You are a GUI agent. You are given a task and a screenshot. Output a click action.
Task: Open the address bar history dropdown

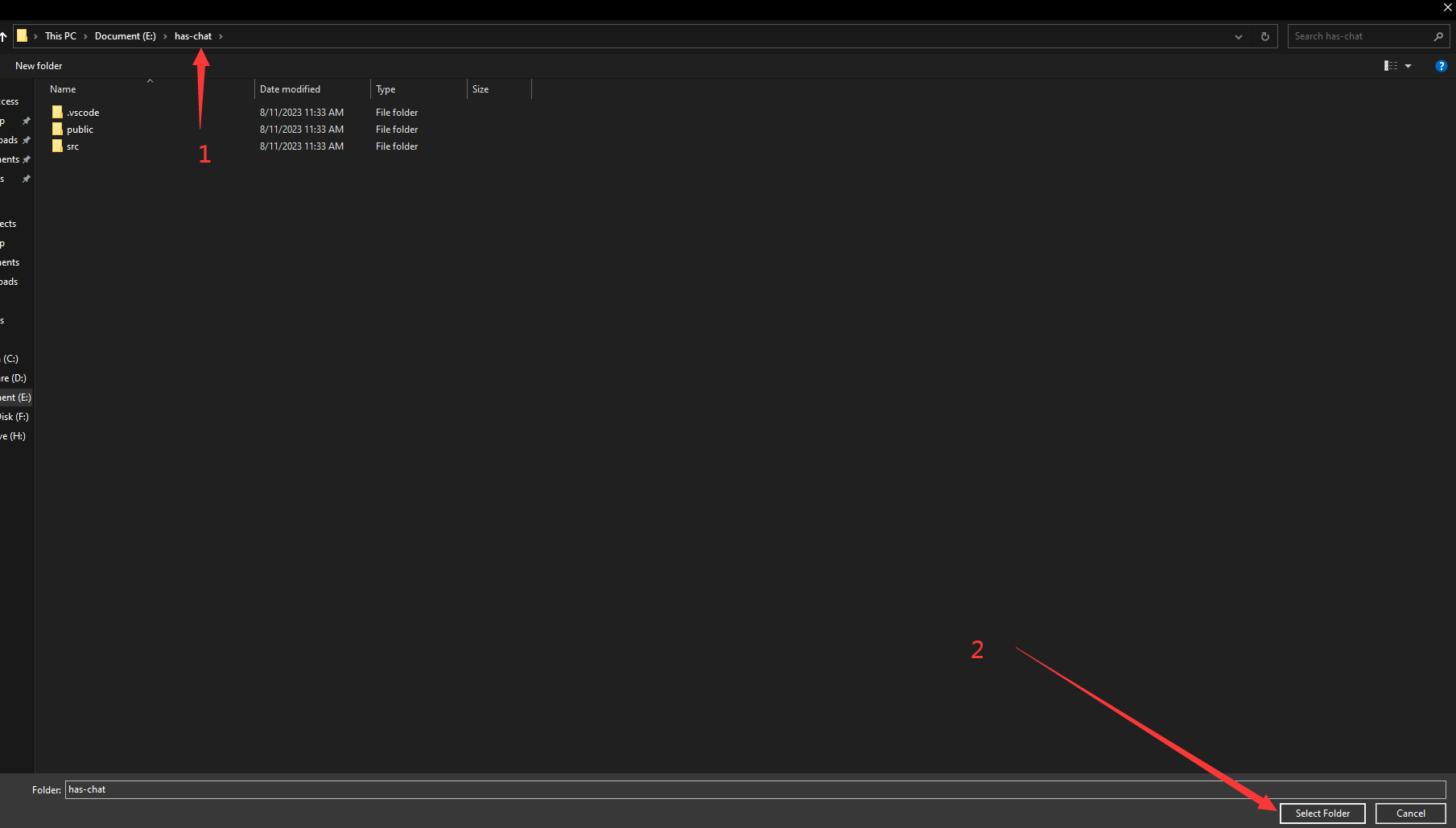pyautogui.click(x=1239, y=36)
